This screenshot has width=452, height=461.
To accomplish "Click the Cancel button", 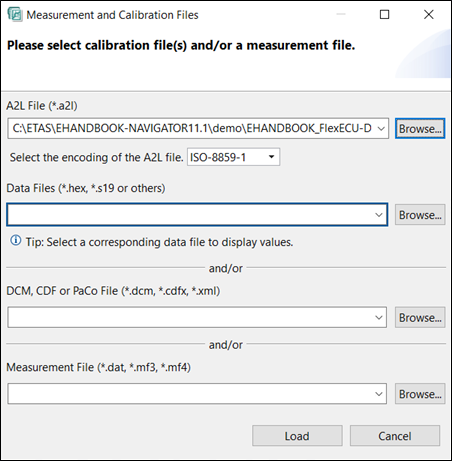I will tap(395, 436).
